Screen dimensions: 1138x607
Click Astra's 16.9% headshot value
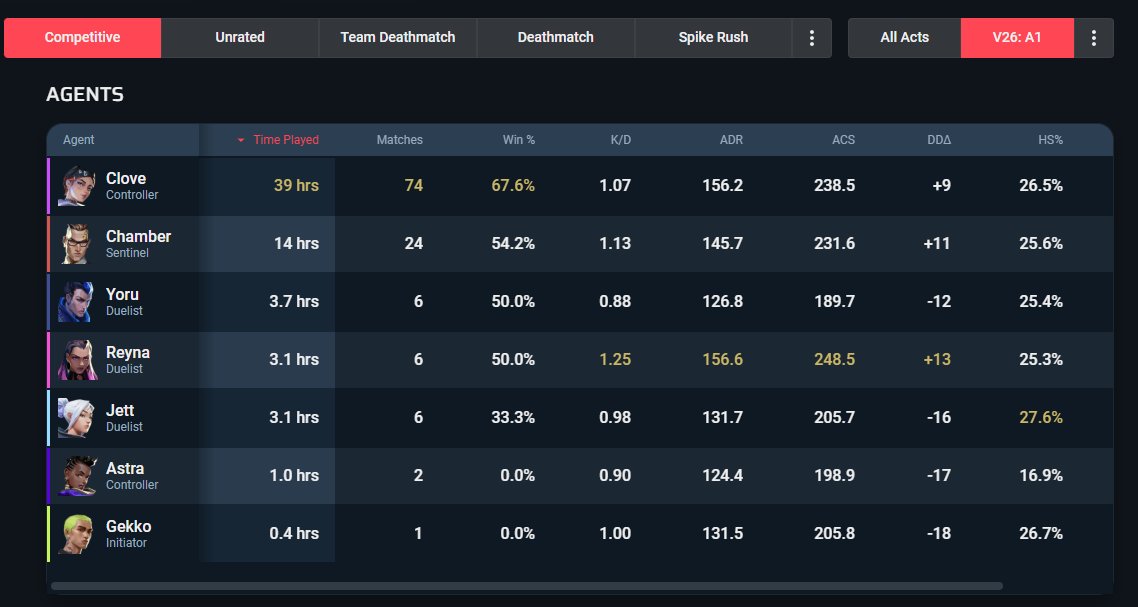click(1041, 476)
